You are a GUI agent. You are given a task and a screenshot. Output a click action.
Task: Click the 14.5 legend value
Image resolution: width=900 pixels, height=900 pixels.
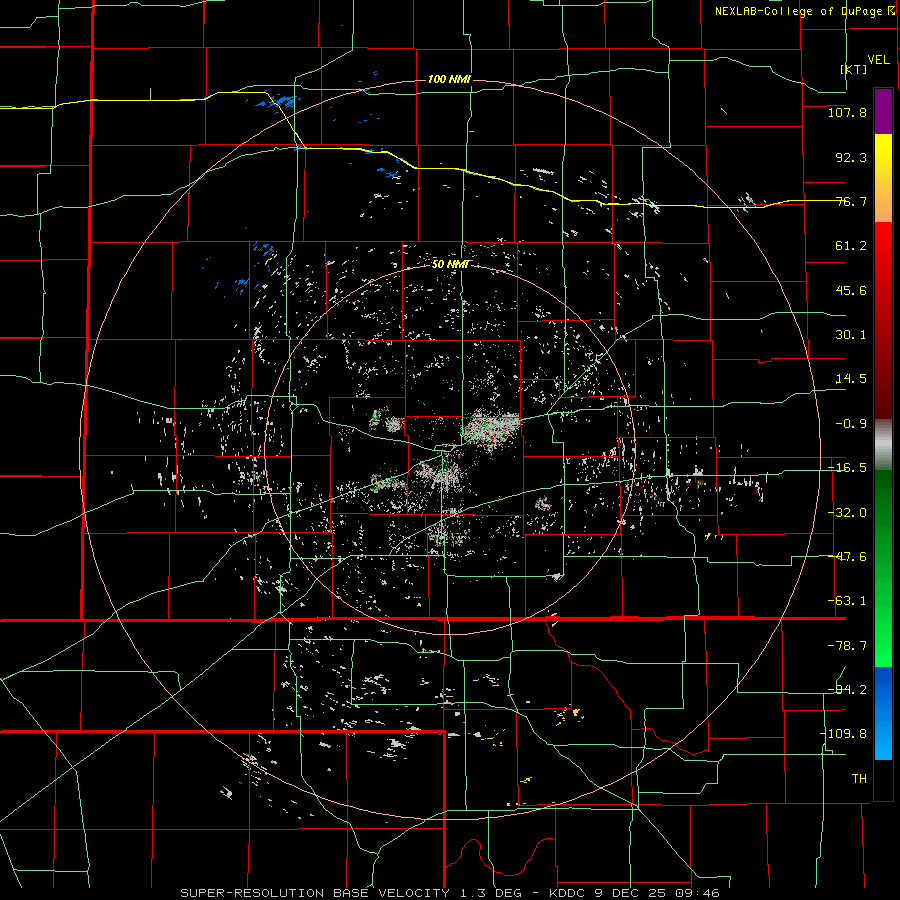(851, 379)
